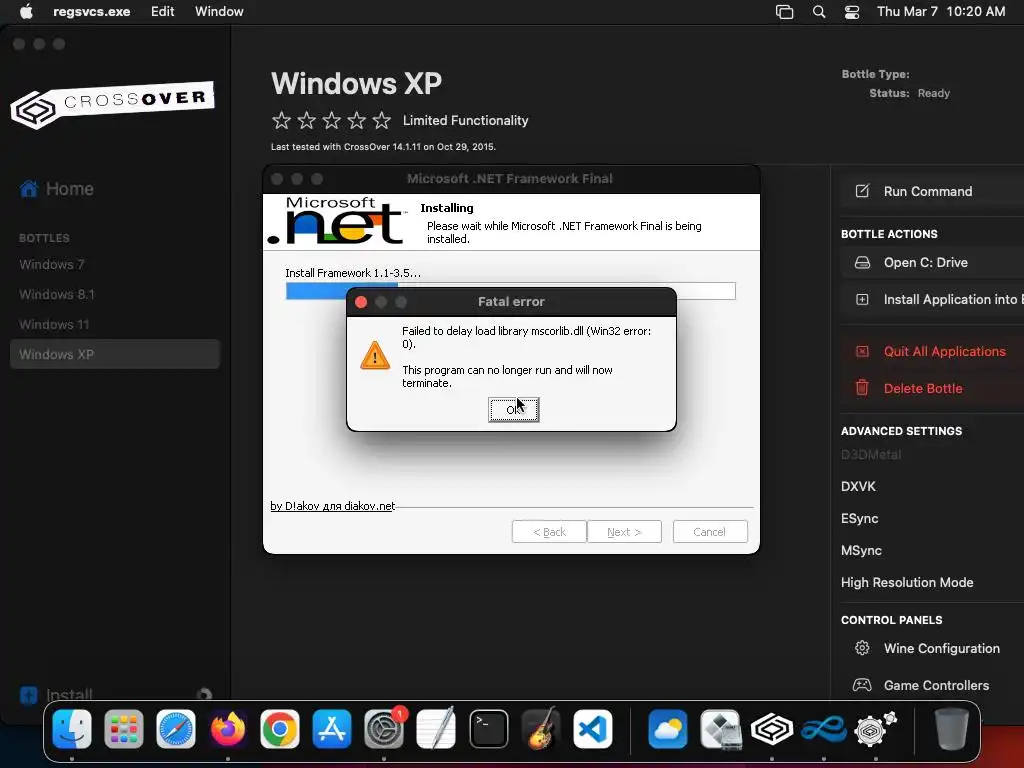The width and height of the screenshot is (1024, 768).
Task: Open GarageBand from the Dock
Action: click(541, 729)
